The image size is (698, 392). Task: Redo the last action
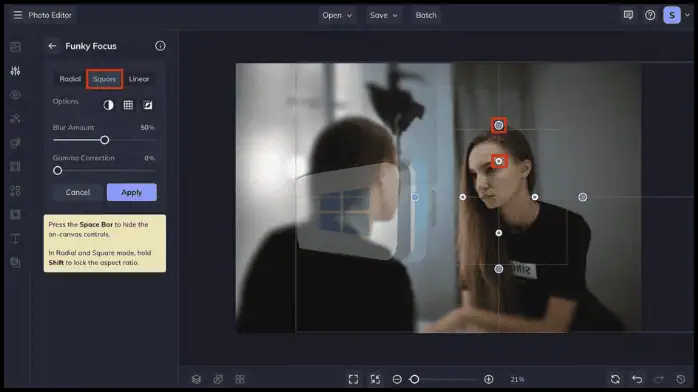pyautogui.click(x=659, y=379)
